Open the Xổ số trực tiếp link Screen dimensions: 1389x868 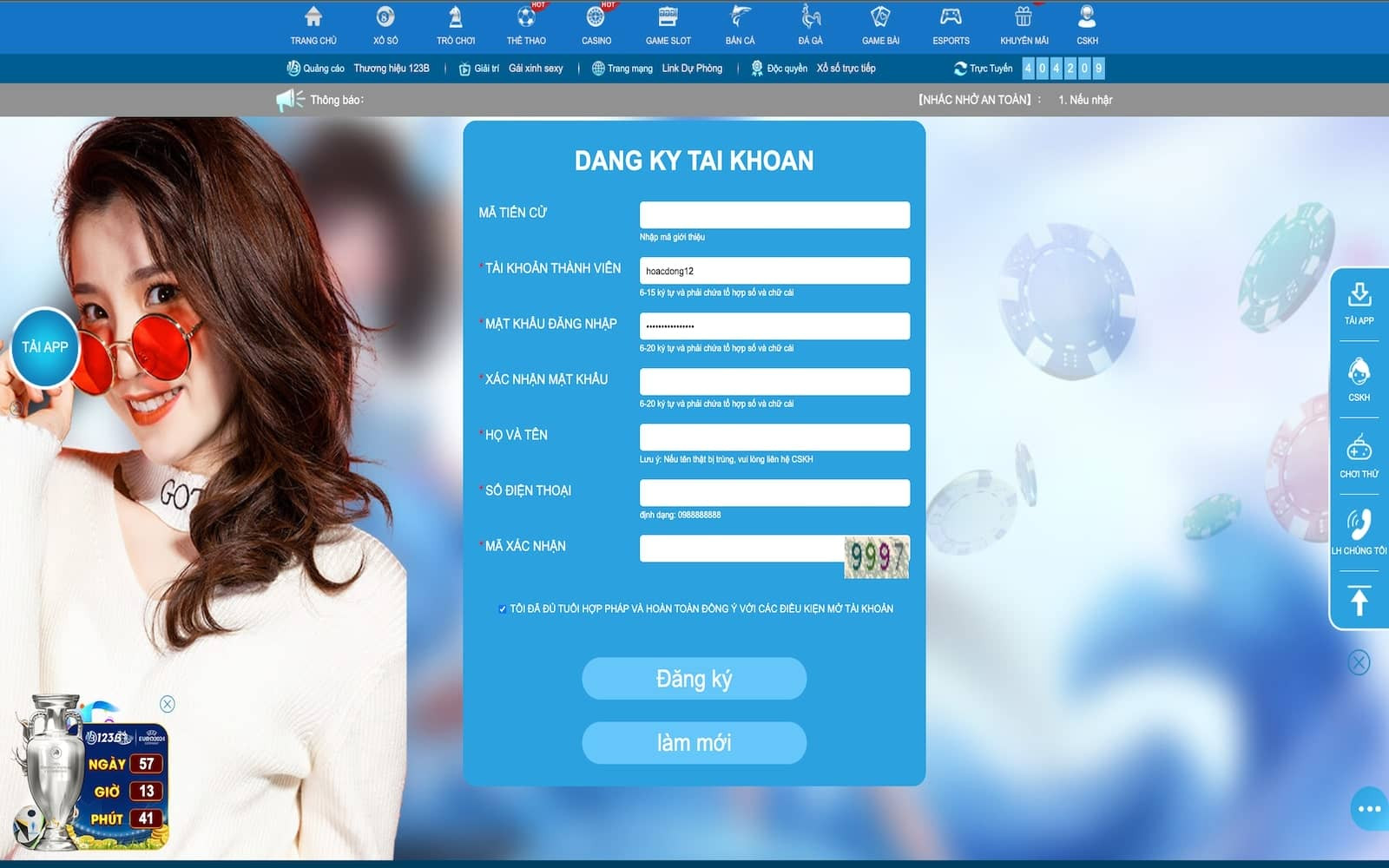(x=846, y=69)
